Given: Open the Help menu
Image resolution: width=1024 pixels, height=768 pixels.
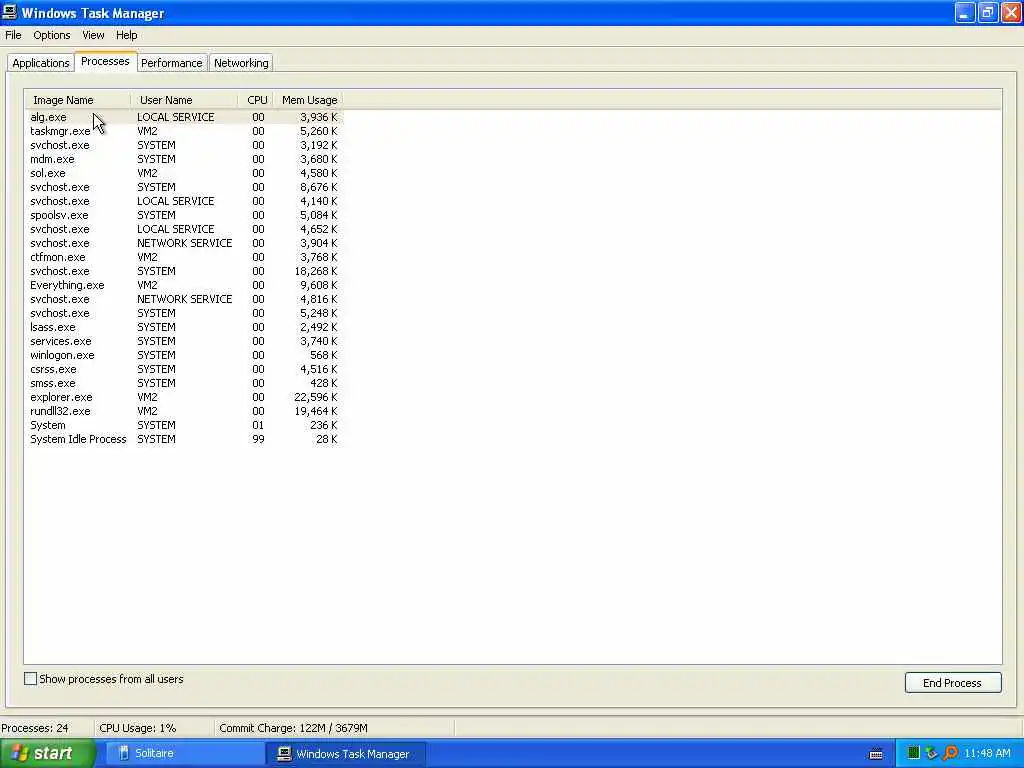Looking at the screenshot, I should tap(127, 35).
